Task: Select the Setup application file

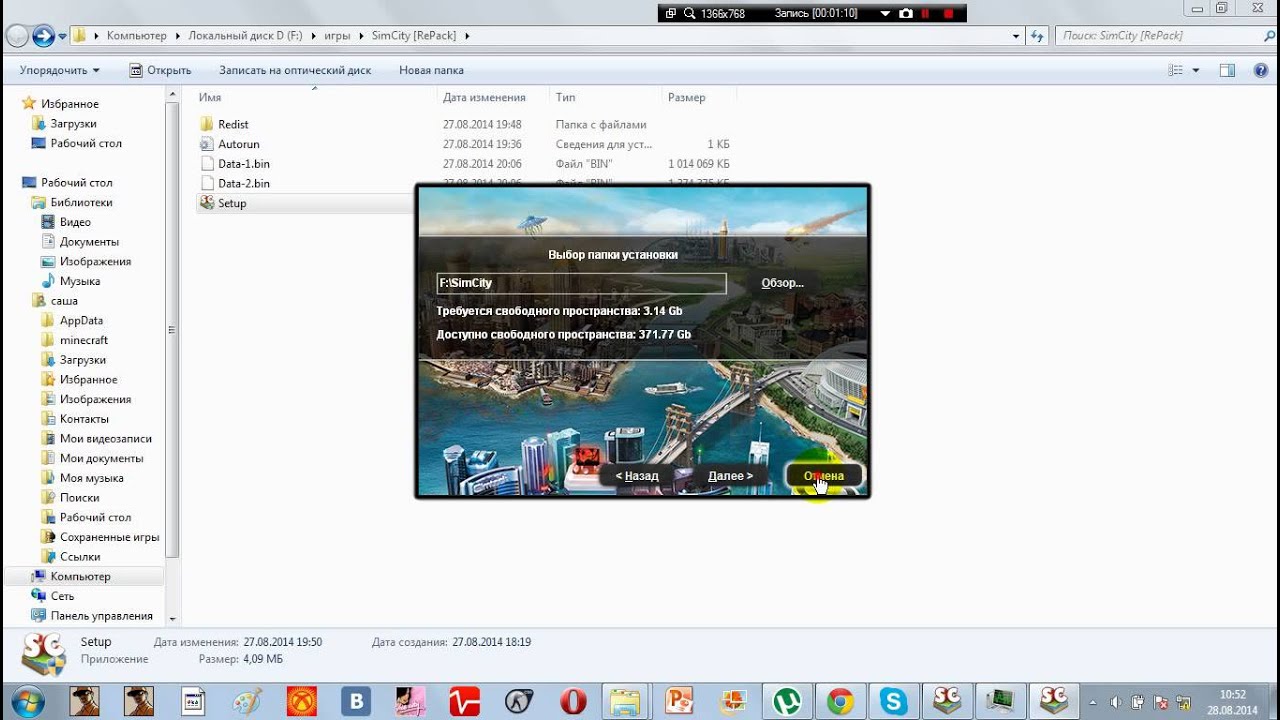Action: (232, 203)
